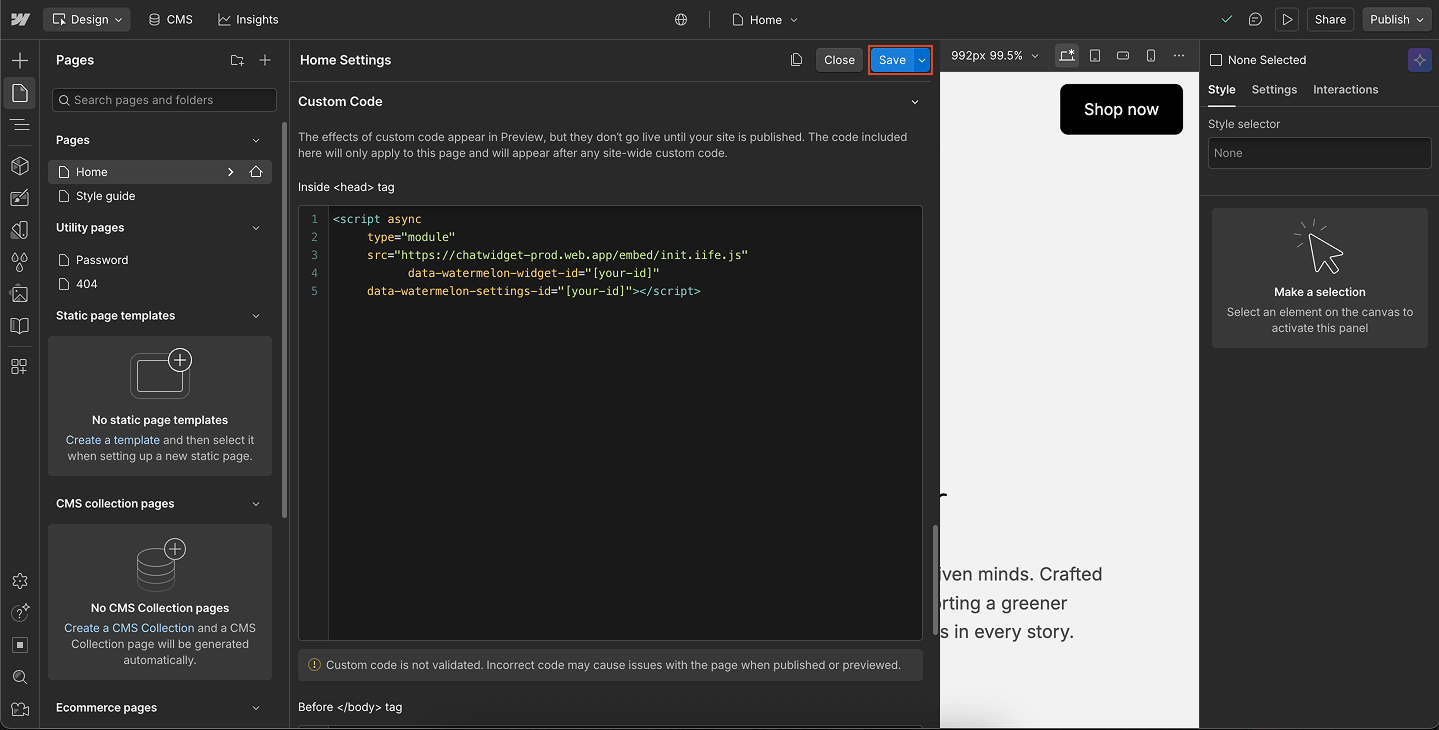Select desktop base breakpoint icon
Image resolution: width=1439 pixels, height=730 pixels.
(1067, 56)
